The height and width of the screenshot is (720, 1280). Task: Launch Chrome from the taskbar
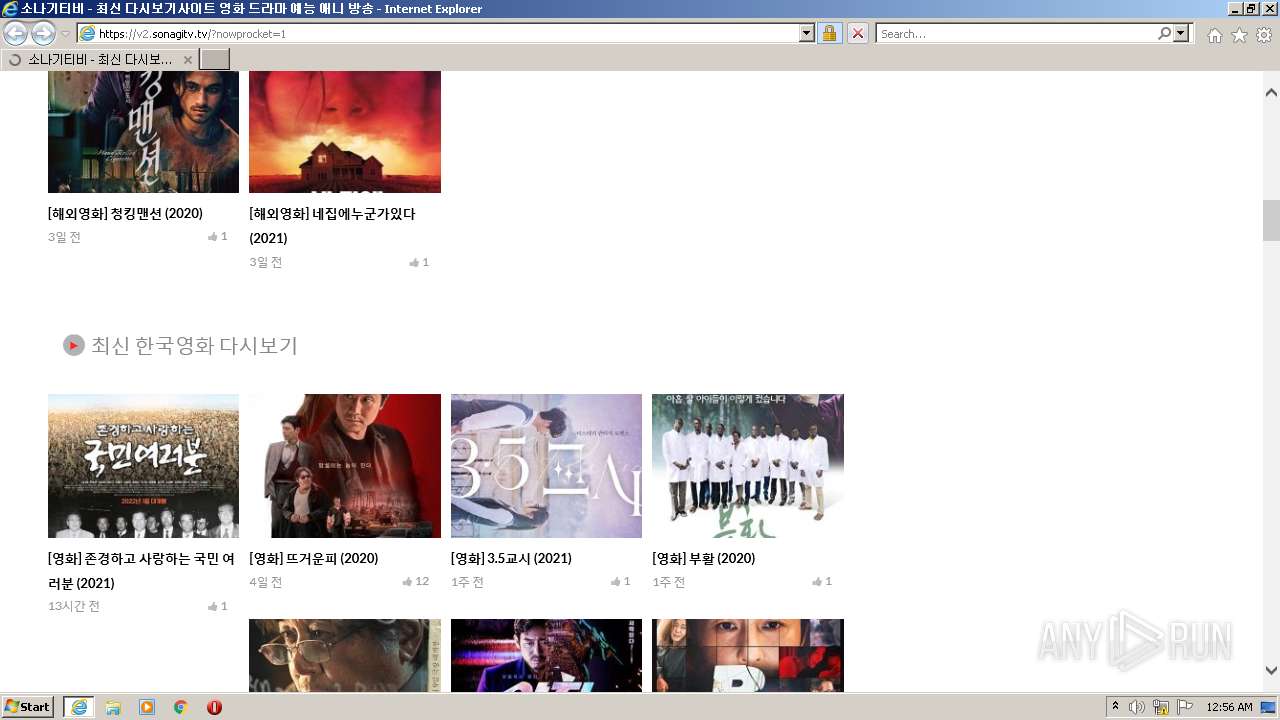(x=181, y=707)
